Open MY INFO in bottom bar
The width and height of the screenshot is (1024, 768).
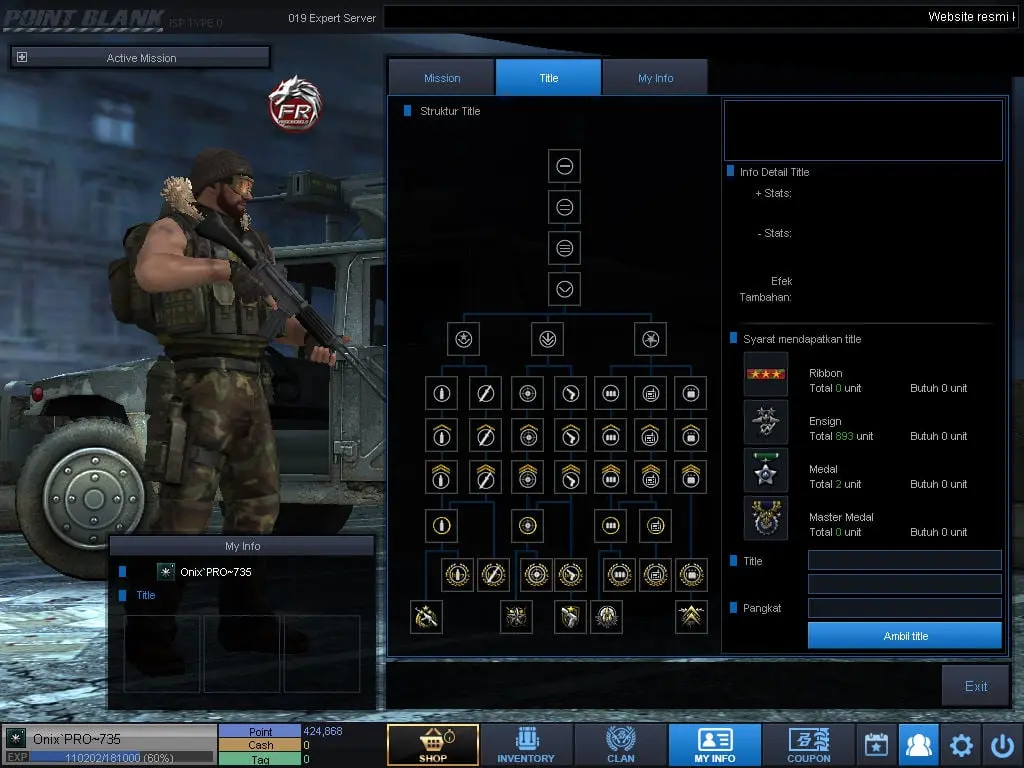tap(714, 744)
